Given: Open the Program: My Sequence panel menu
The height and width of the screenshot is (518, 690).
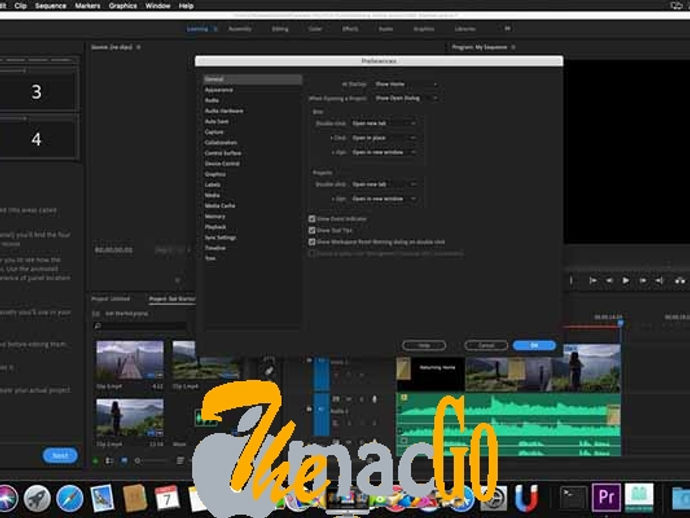Looking at the screenshot, I should tap(513, 47).
